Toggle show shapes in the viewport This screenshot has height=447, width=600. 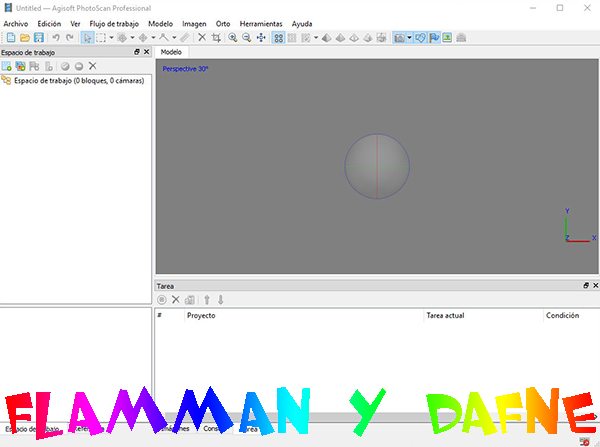click(x=420, y=38)
